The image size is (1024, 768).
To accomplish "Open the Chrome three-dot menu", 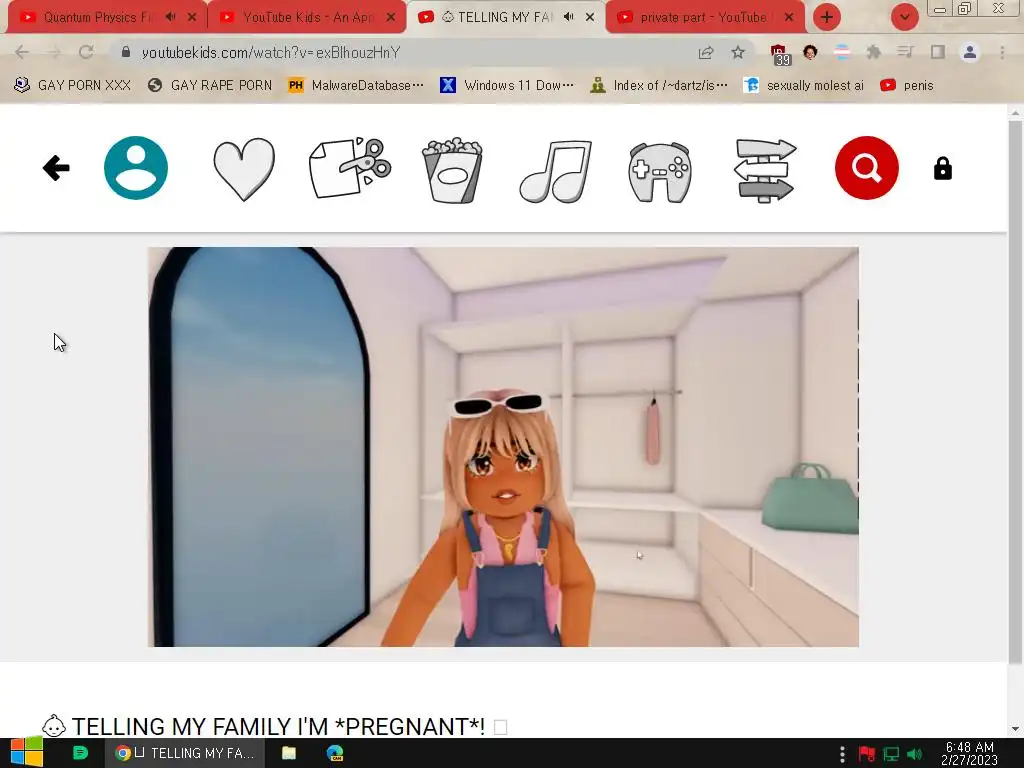I will [1002, 52].
